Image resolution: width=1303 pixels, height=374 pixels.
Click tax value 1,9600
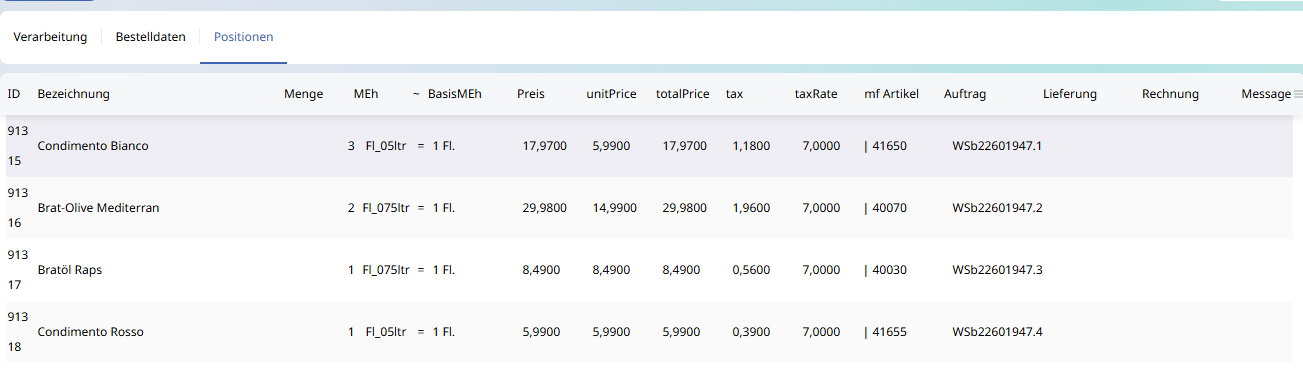point(751,208)
